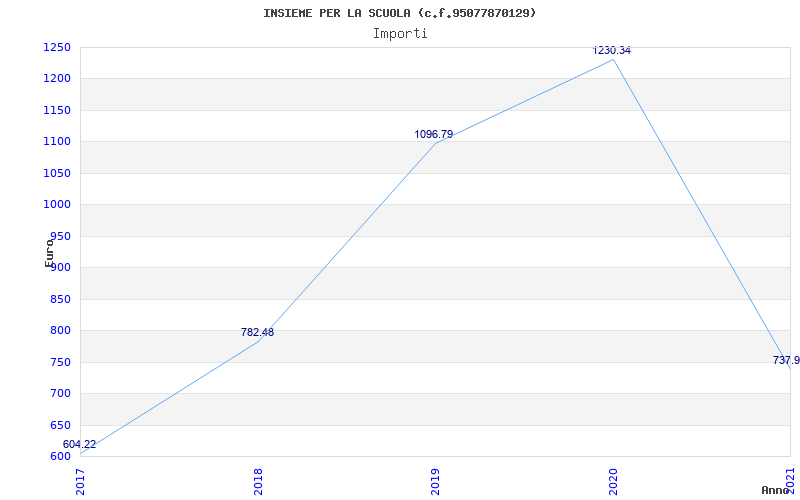Click the 1250 y-axis tick label
Image resolution: width=800 pixels, height=500 pixels.
coord(56,47)
